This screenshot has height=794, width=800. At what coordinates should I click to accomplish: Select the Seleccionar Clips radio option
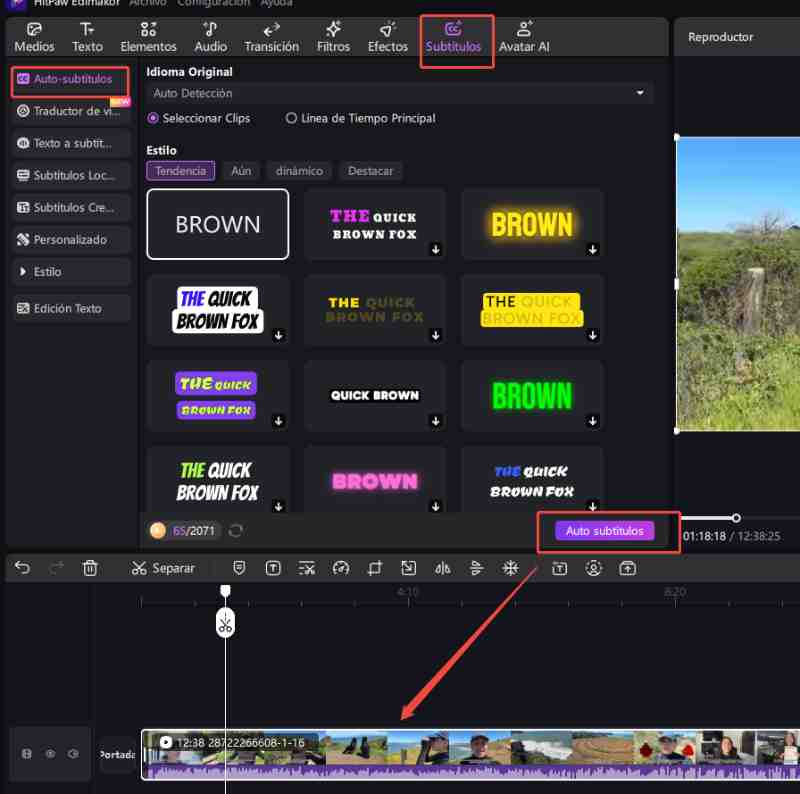click(153, 118)
